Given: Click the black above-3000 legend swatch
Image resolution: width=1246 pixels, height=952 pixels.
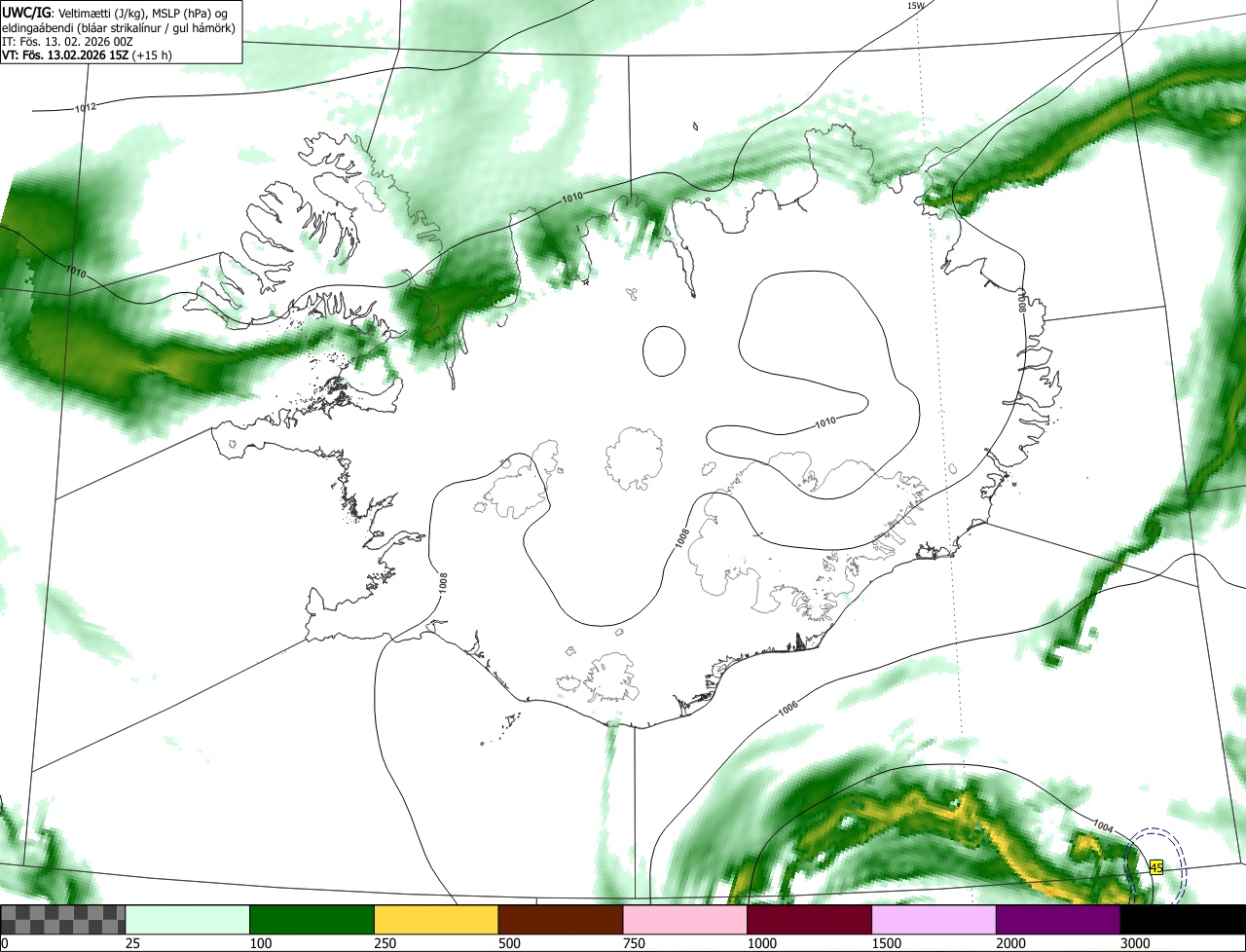Looking at the screenshot, I should coord(1183,920).
